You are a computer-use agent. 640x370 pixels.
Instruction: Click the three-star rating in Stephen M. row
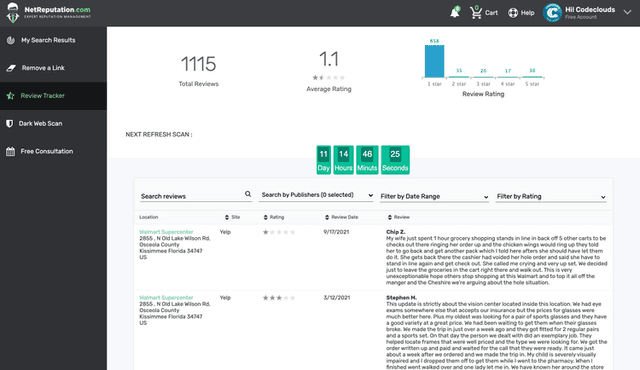pos(279,298)
